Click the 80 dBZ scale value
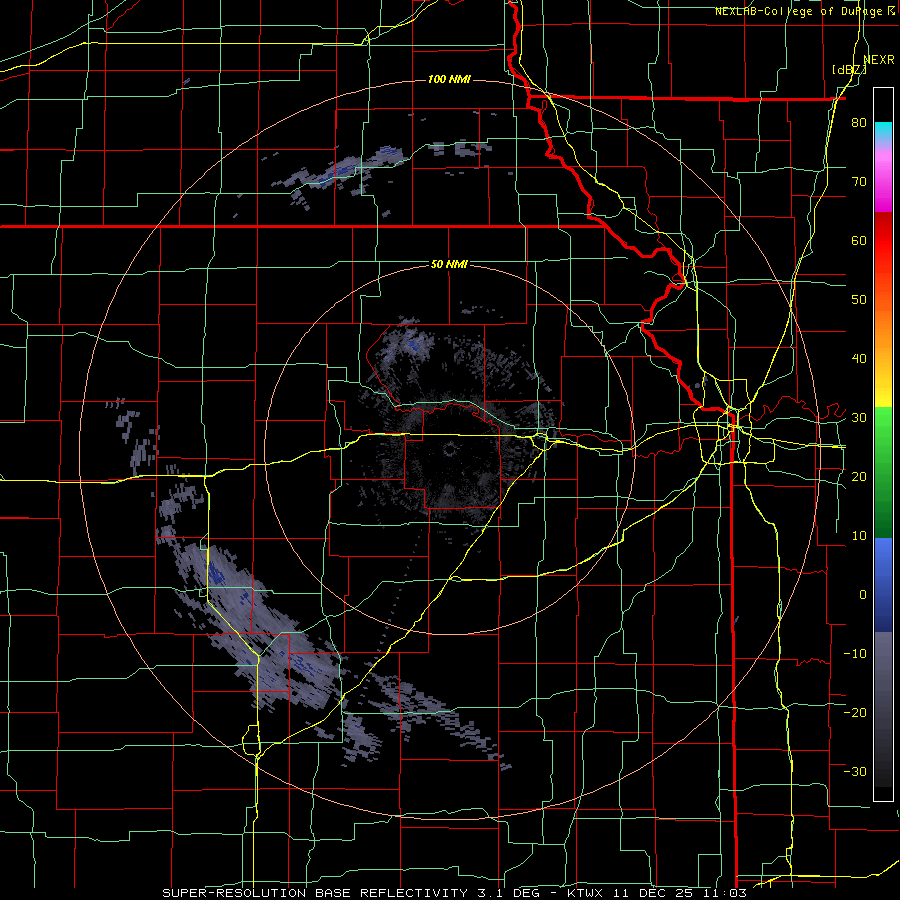The width and height of the screenshot is (900, 900). click(x=859, y=123)
